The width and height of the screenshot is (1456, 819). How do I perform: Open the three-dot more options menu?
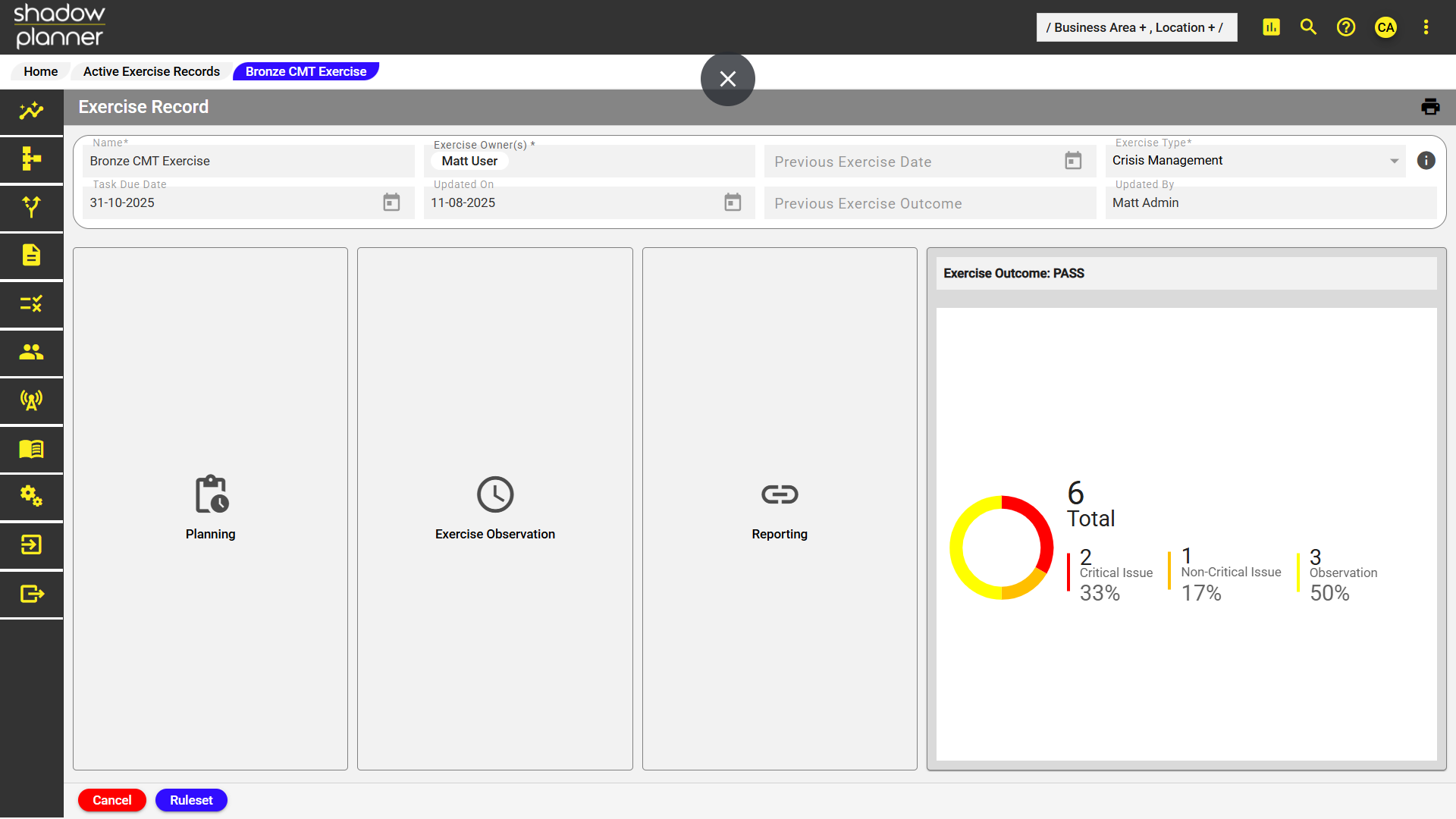coord(1426,27)
